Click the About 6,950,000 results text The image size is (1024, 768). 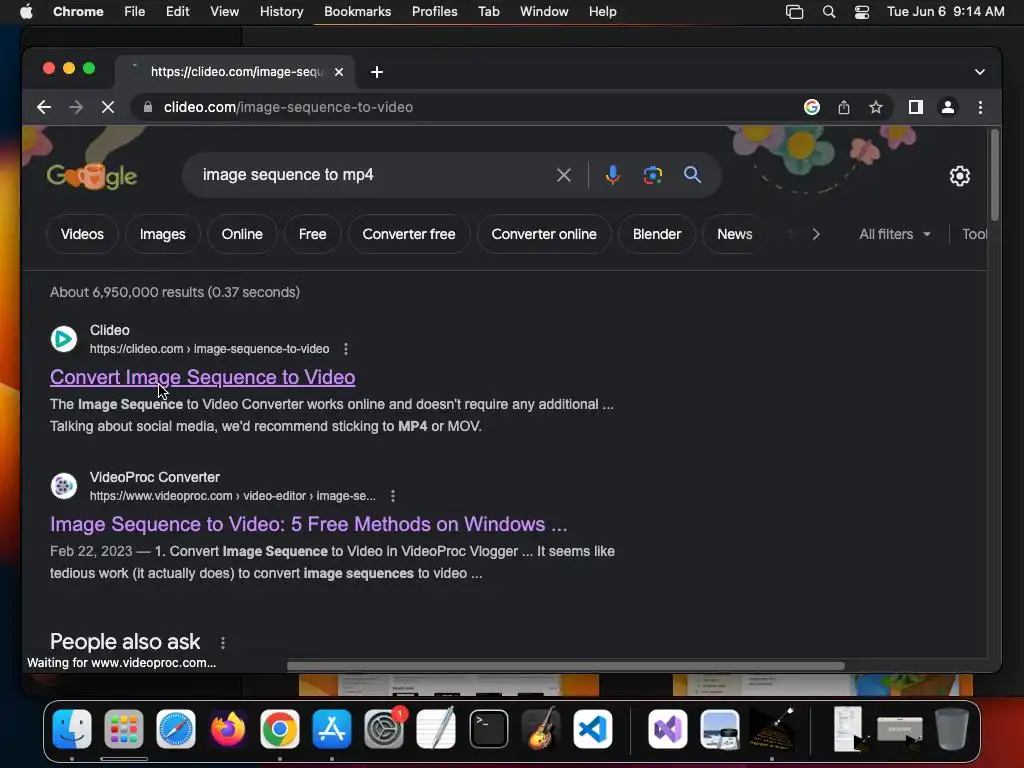[175, 292]
